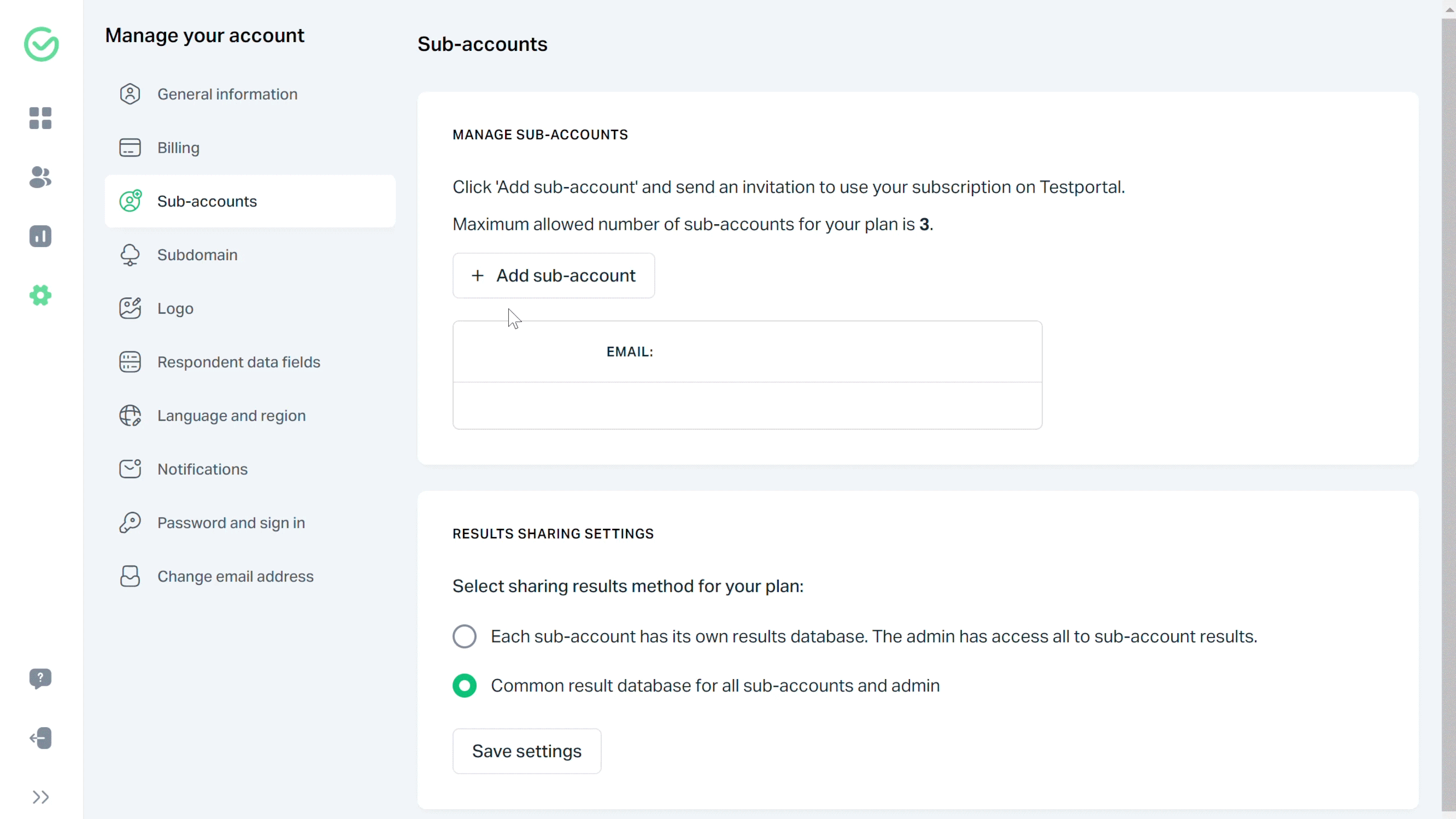Click the Subdomain cloud icon
The height and width of the screenshot is (819, 1456).
pyautogui.click(x=130, y=255)
